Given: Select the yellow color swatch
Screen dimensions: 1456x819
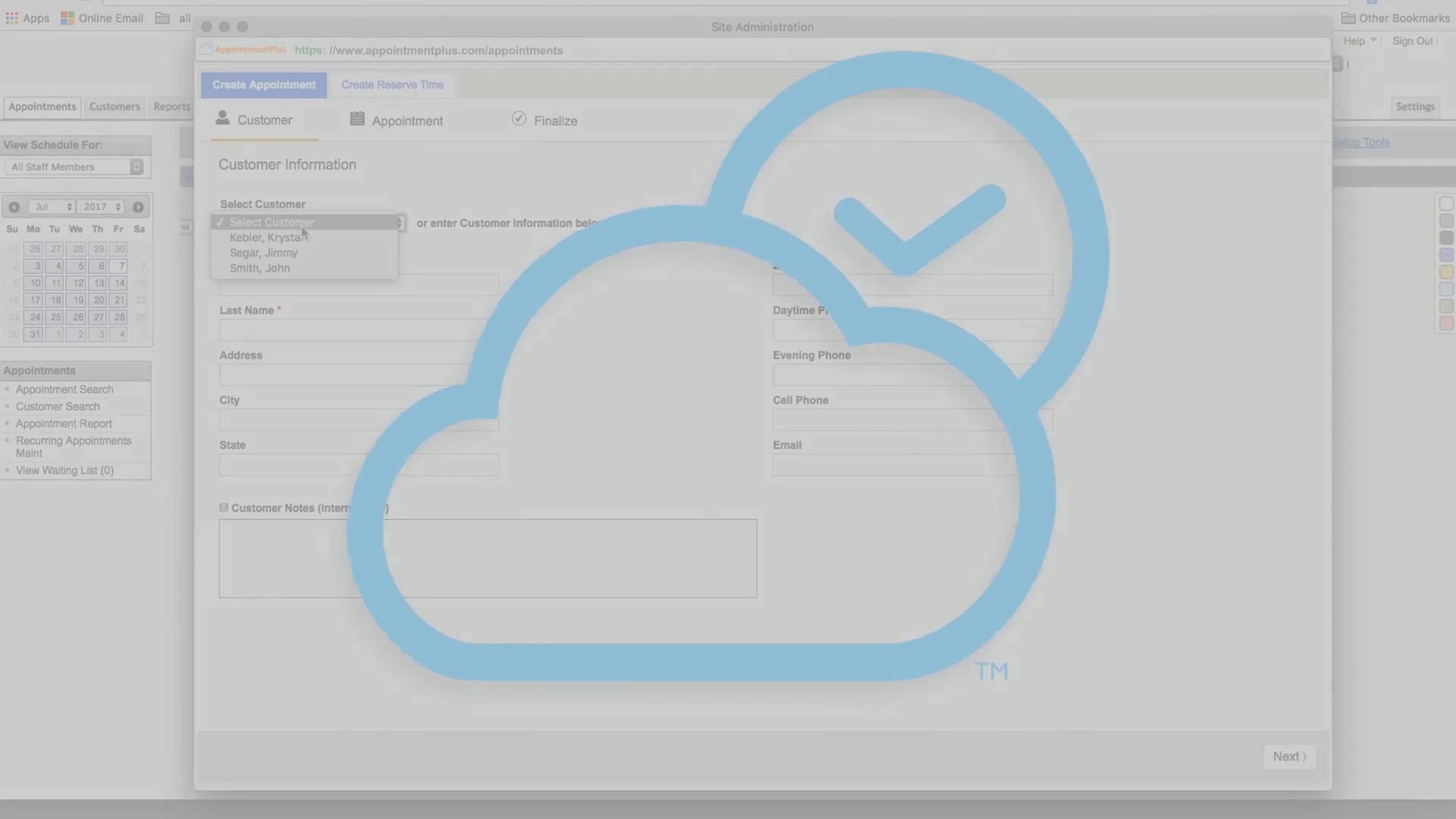Looking at the screenshot, I should 1446,272.
